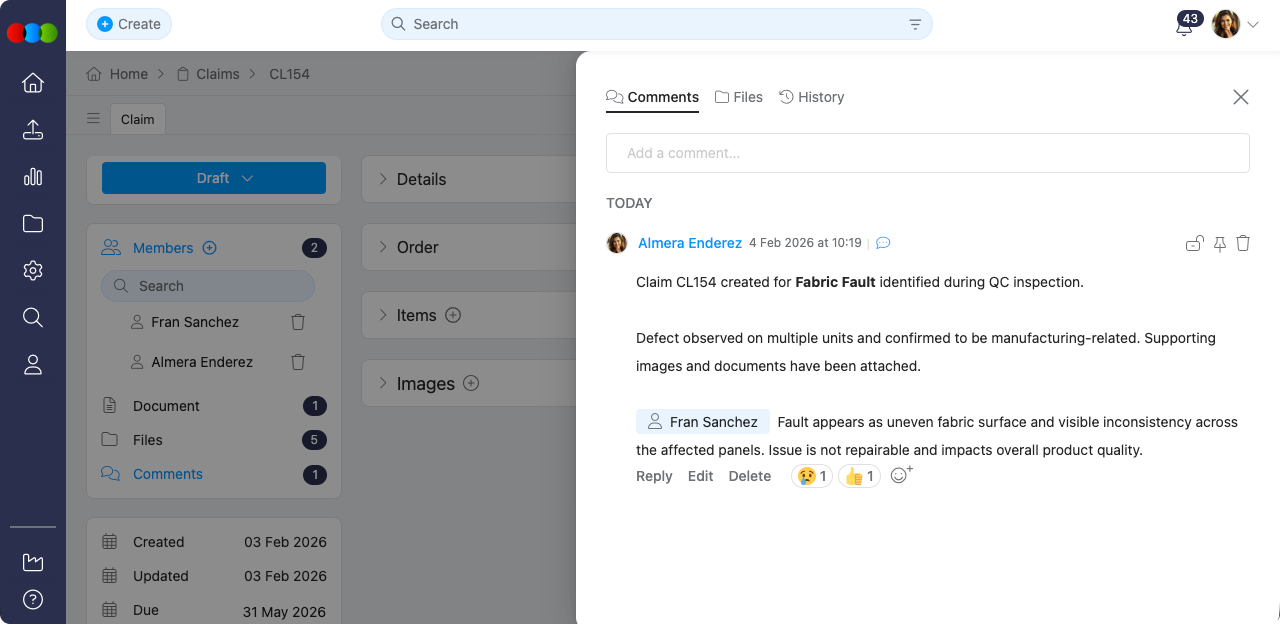Open the Draft status dropdown
This screenshot has width=1280, height=624.
[213, 177]
